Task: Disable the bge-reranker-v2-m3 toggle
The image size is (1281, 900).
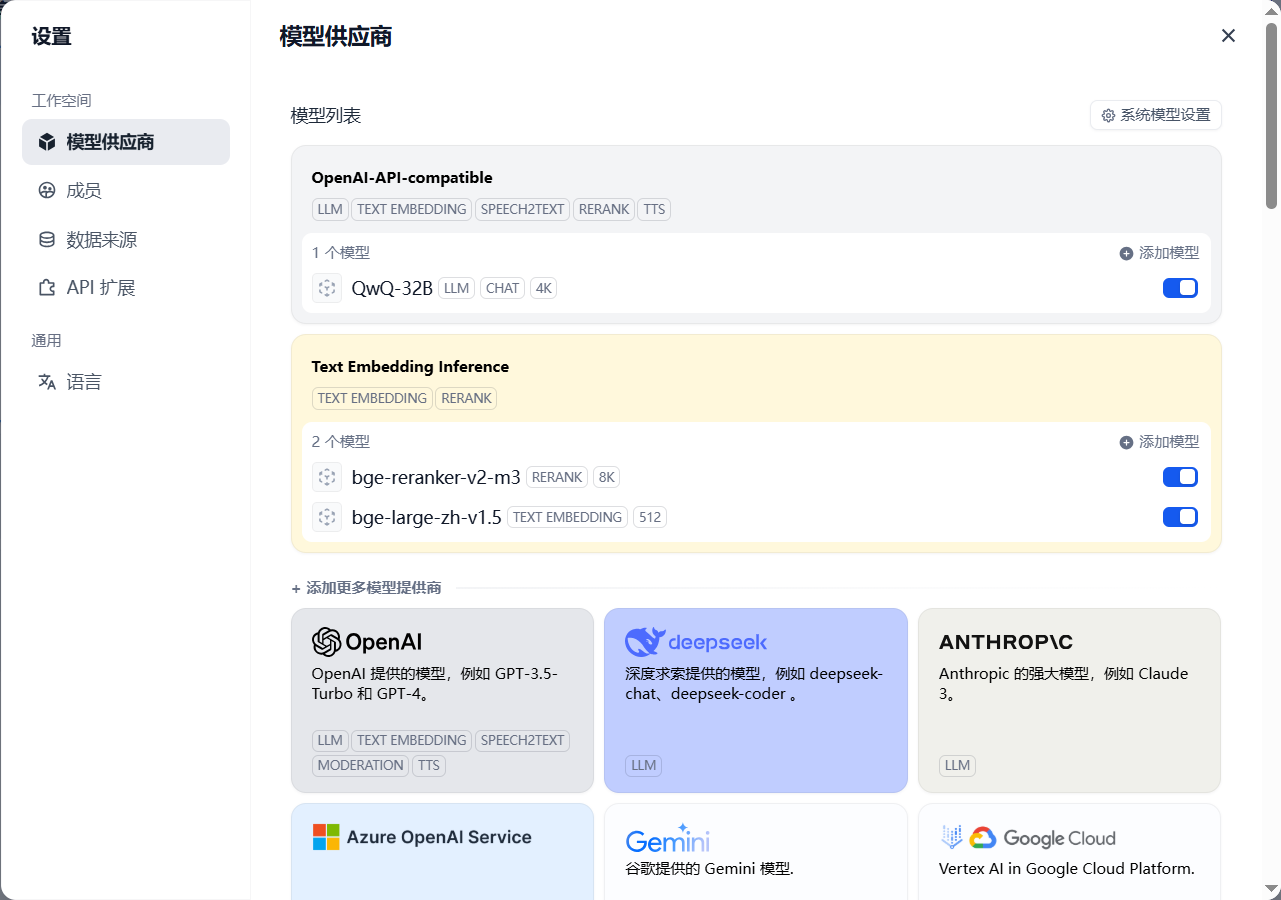Action: tap(1180, 477)
